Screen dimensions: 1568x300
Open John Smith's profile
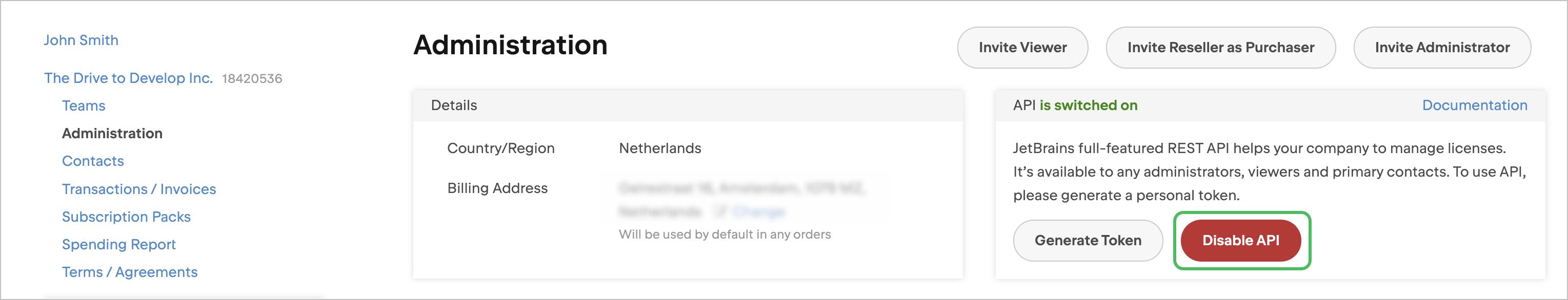tap(81, 39)
